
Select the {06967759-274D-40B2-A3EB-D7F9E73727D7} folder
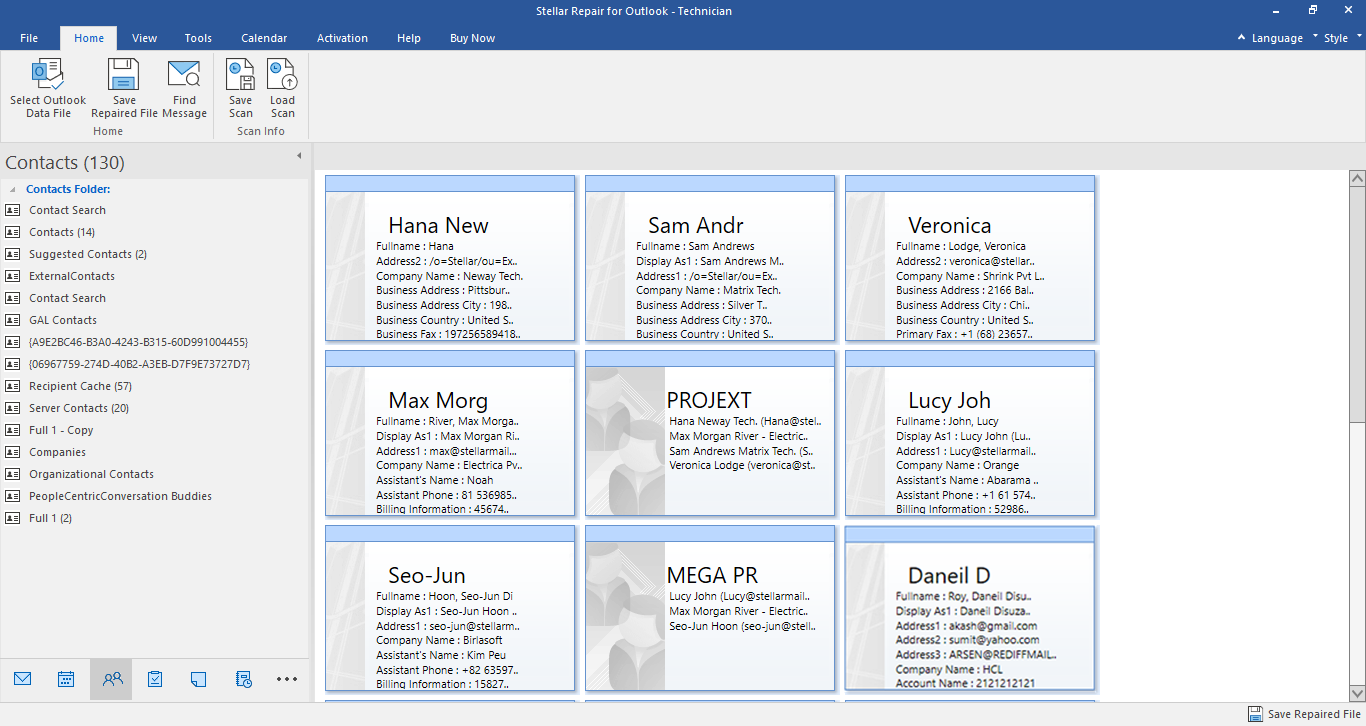point(140,364)
